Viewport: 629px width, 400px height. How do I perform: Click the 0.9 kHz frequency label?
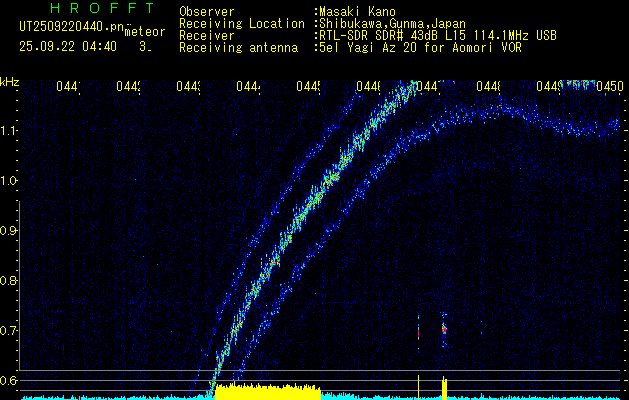[x=9, y=231]
